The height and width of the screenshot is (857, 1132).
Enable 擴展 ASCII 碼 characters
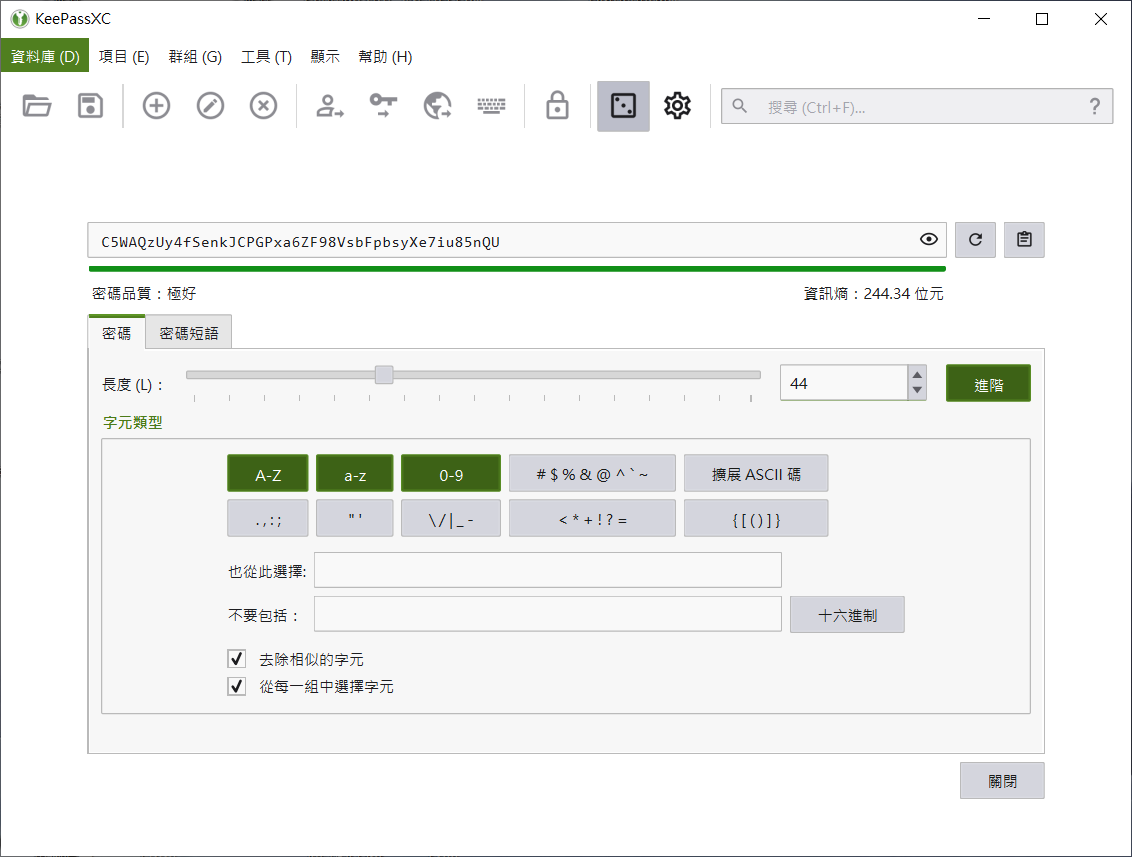pos(756,474)
